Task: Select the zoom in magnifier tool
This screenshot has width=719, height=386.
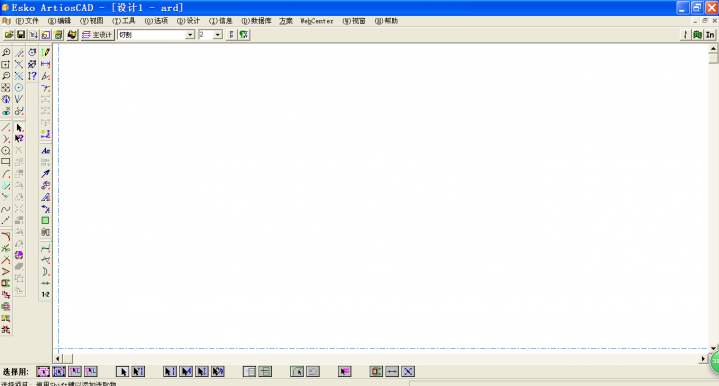Action: [x=6, y=53]
